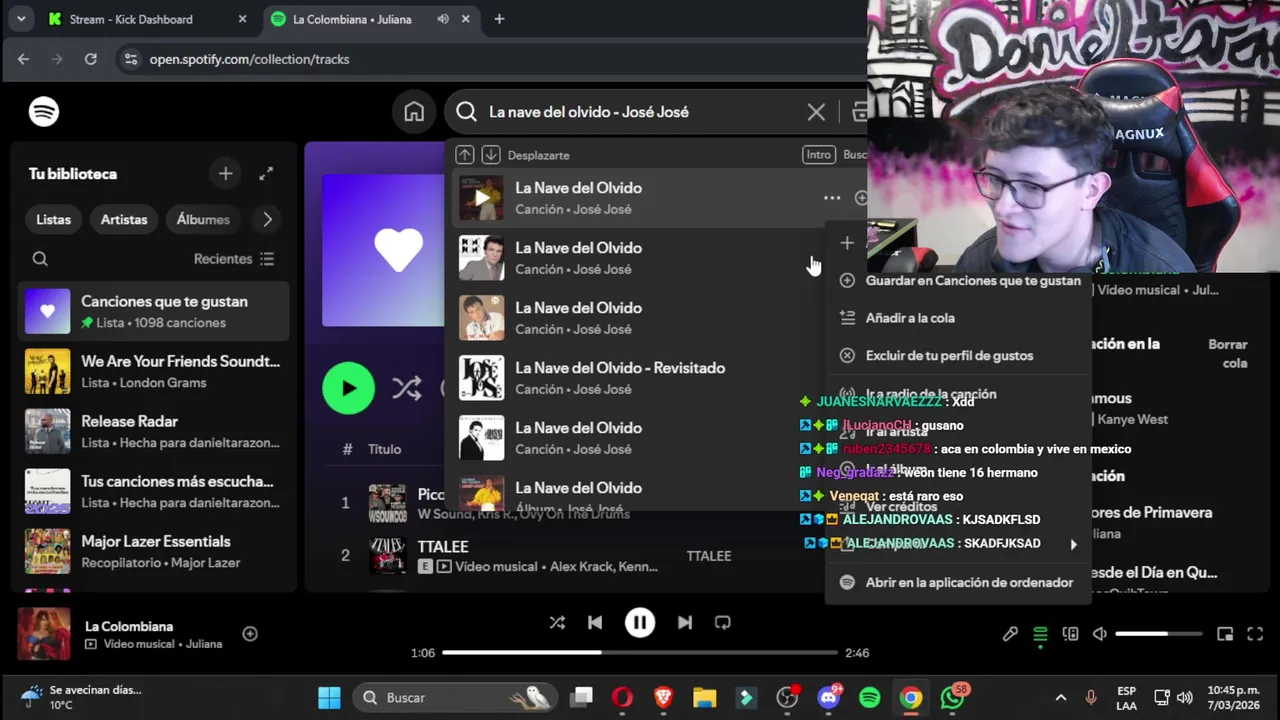Open the three-dots menu on the first search result
Screen dimensions: 1280x720
[832, 198]
